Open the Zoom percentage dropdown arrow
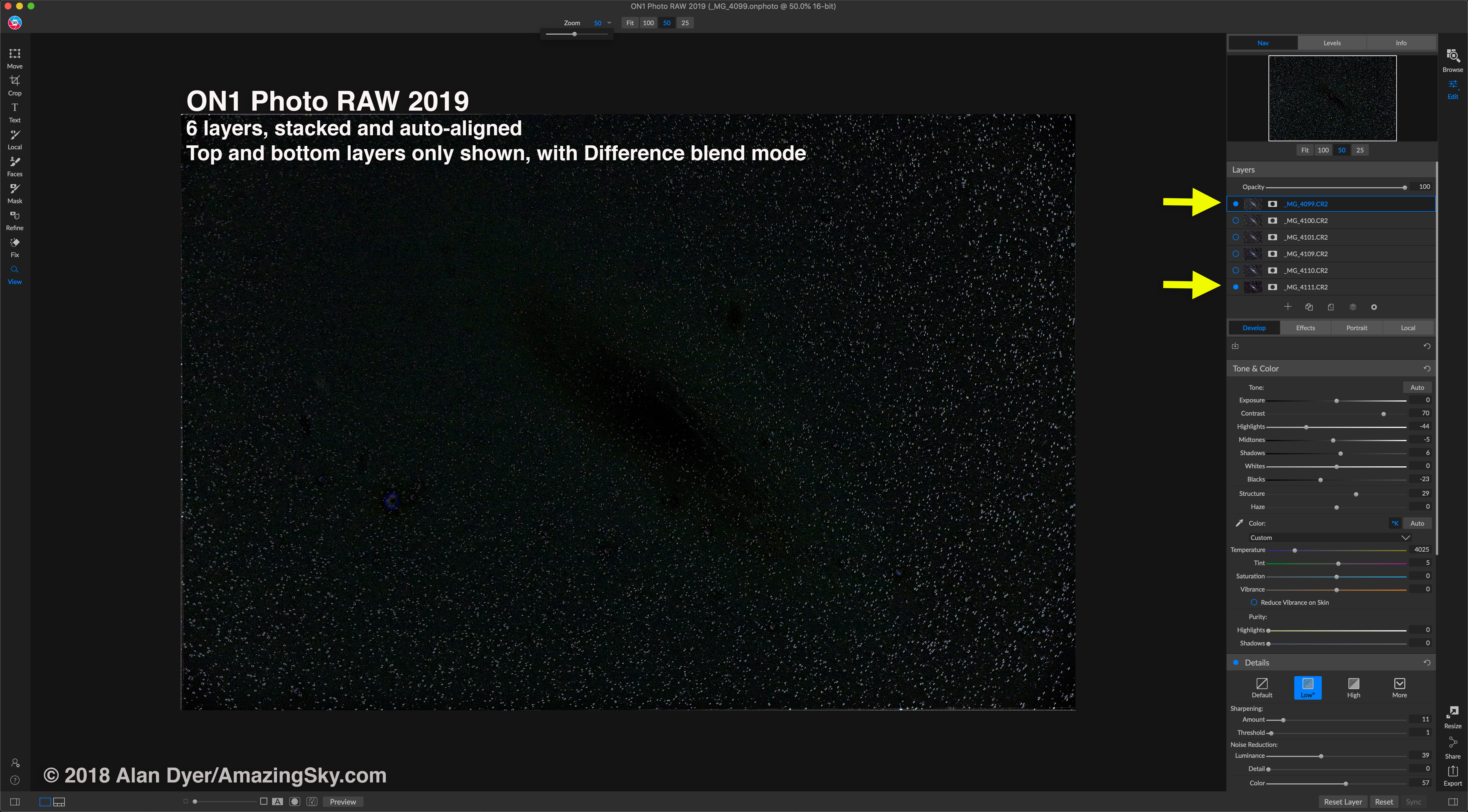Screen dimensions: 1468x812 [x=609, y=23]
